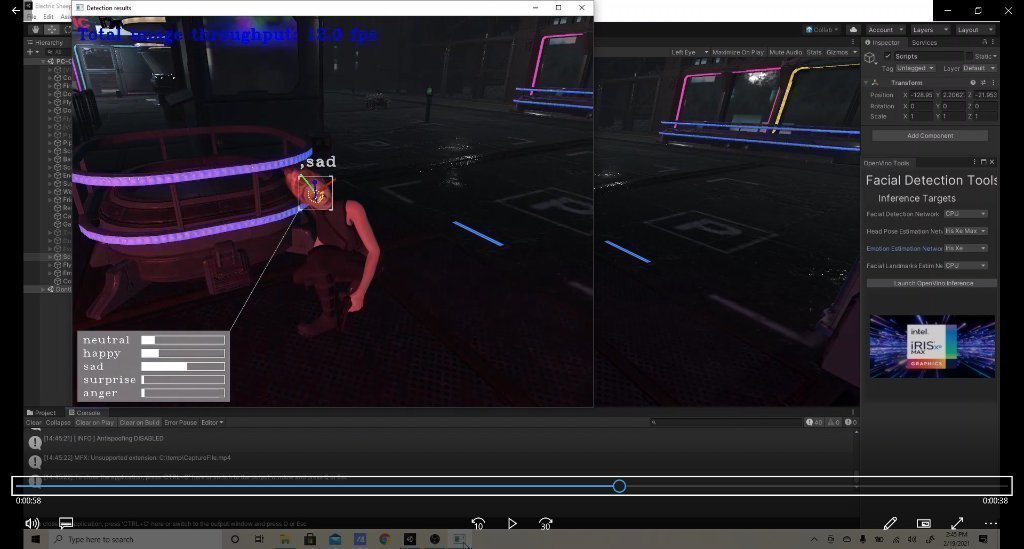This screenshot has width=1024, height=549.
Task: Open the player's more options ellipsis
Action: (991, 524)
